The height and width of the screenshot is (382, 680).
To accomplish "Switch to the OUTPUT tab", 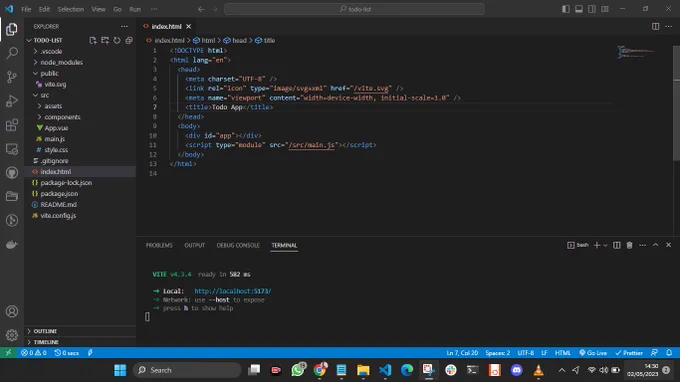I will coord(194,245).
